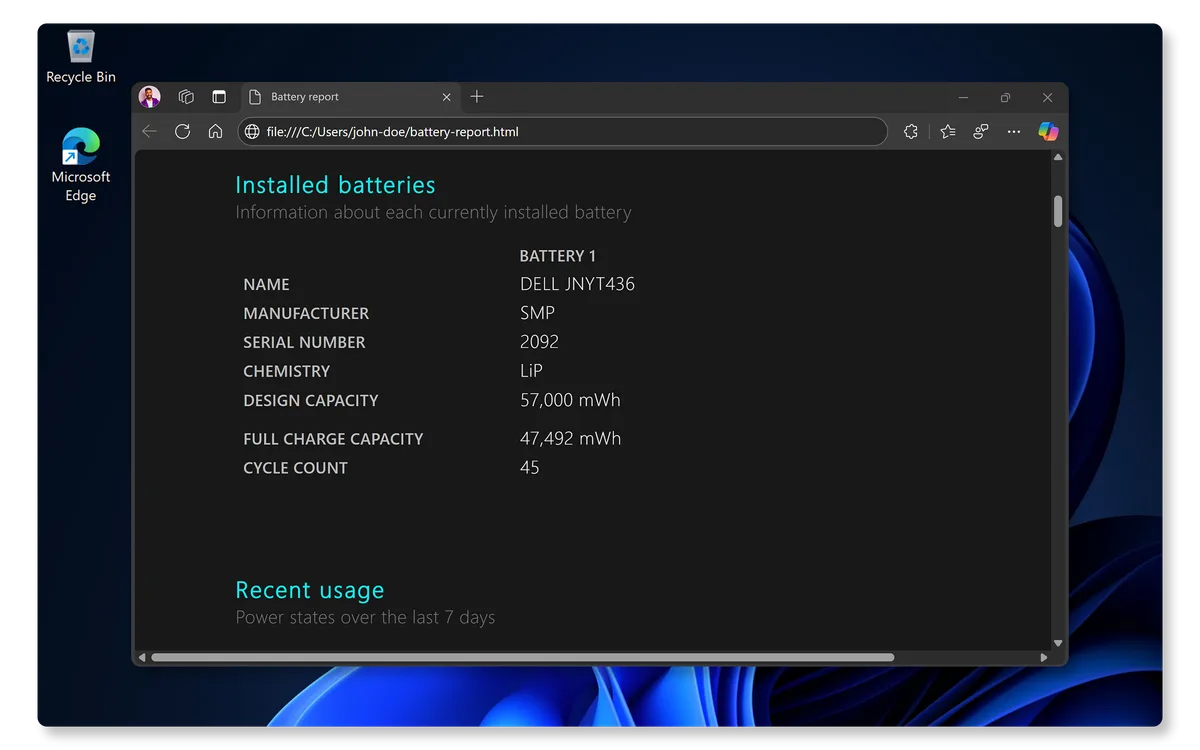Restore down the Edge window

pos(1005,97)
